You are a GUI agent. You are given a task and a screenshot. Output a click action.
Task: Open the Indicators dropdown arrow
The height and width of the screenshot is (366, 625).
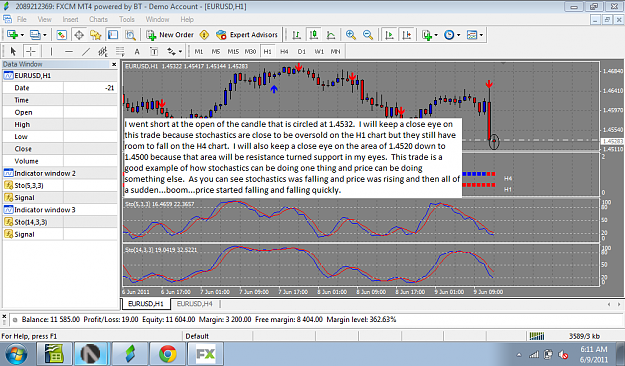436,35
